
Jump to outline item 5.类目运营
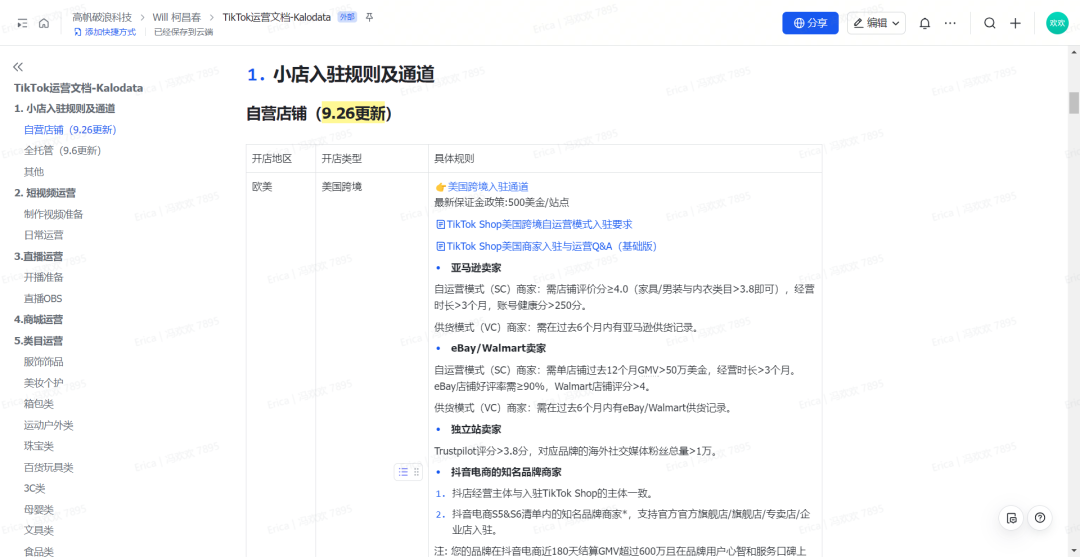tap(39, 341)
